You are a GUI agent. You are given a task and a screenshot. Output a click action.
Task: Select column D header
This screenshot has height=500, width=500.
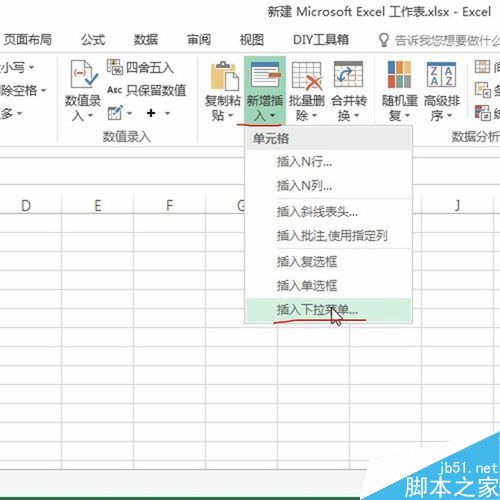[26, 206]
